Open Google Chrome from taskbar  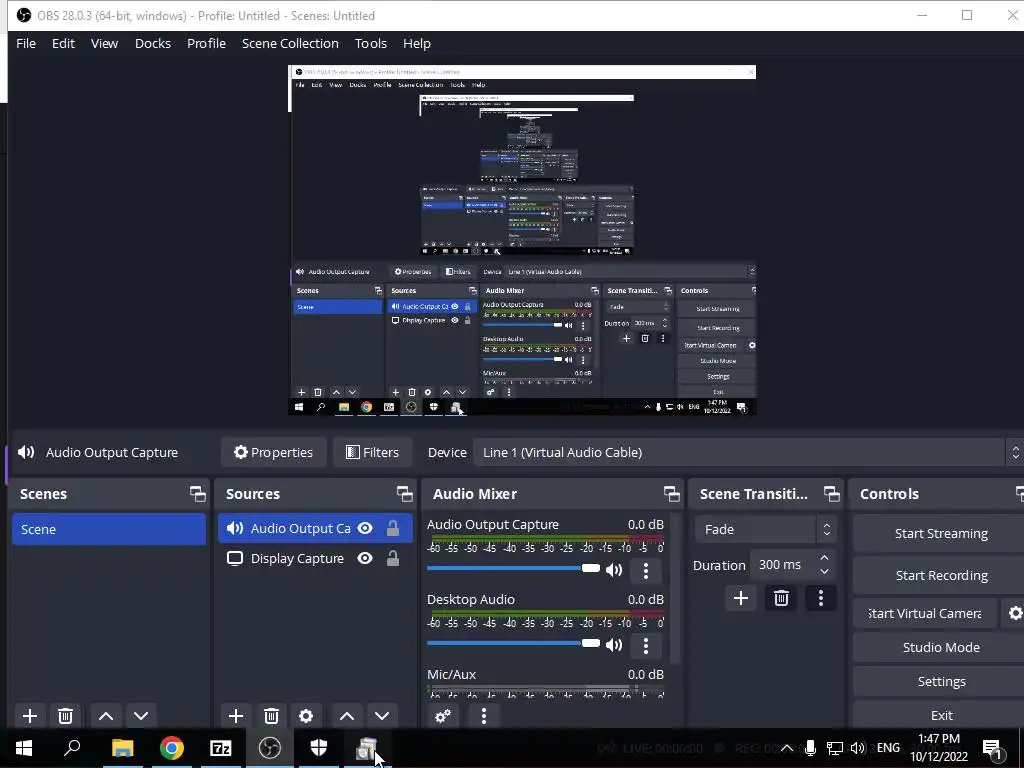tap(172, 748)
